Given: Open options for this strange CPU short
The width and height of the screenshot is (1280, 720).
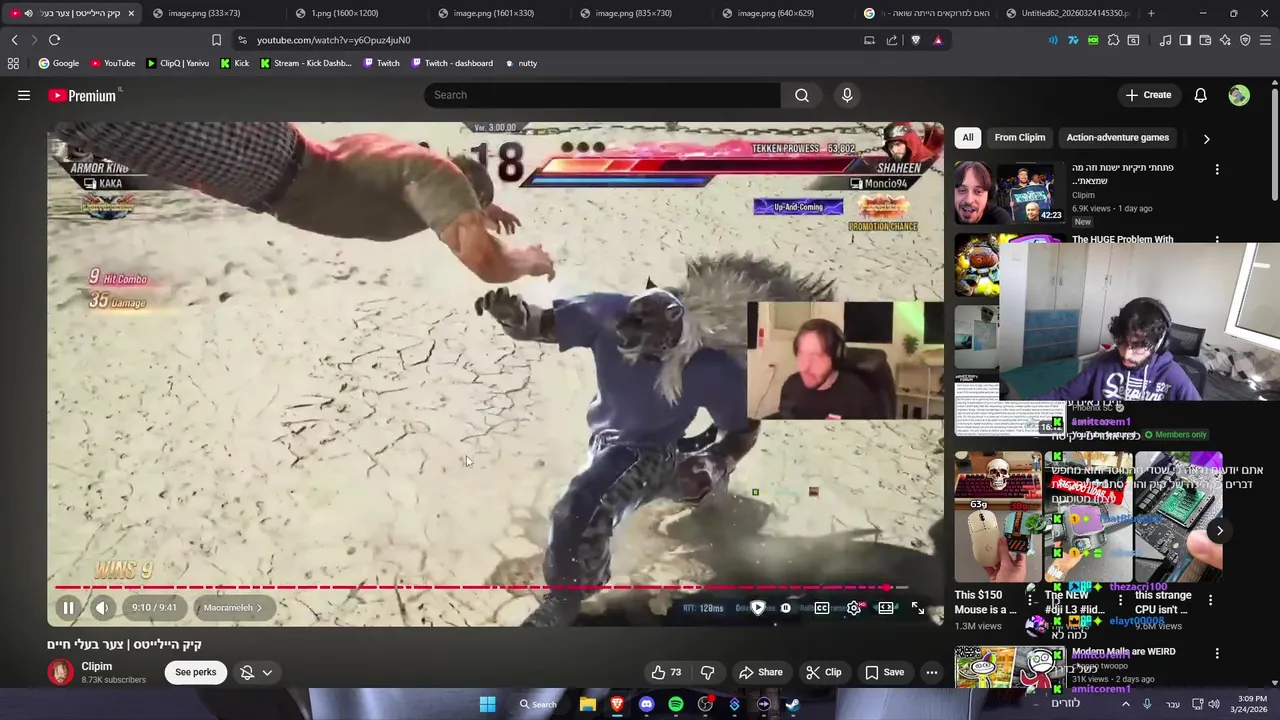Looking at the screenshot, I should click(1210, 601).
